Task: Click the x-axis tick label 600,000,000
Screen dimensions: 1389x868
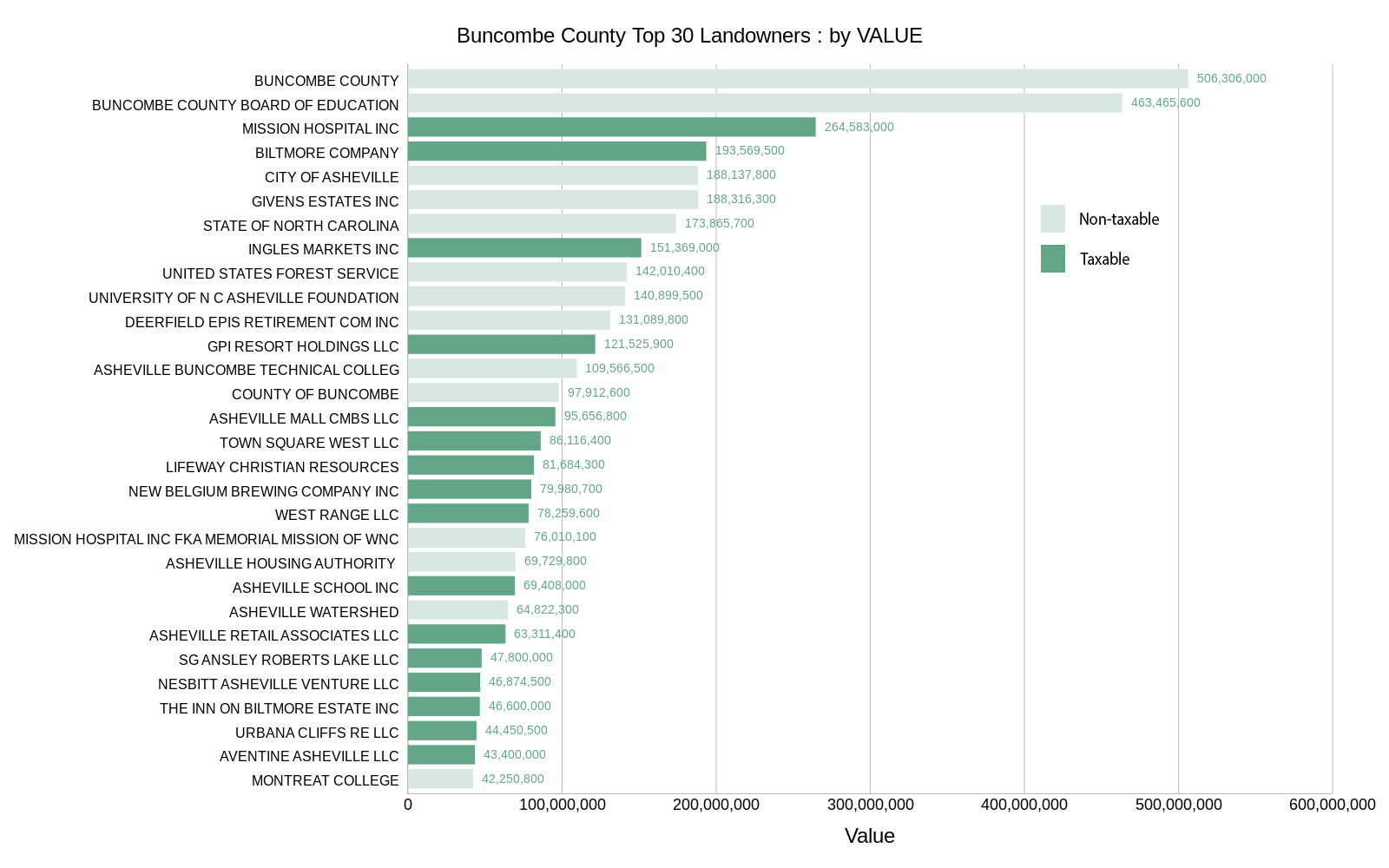Action: (x=1333, y=805)
